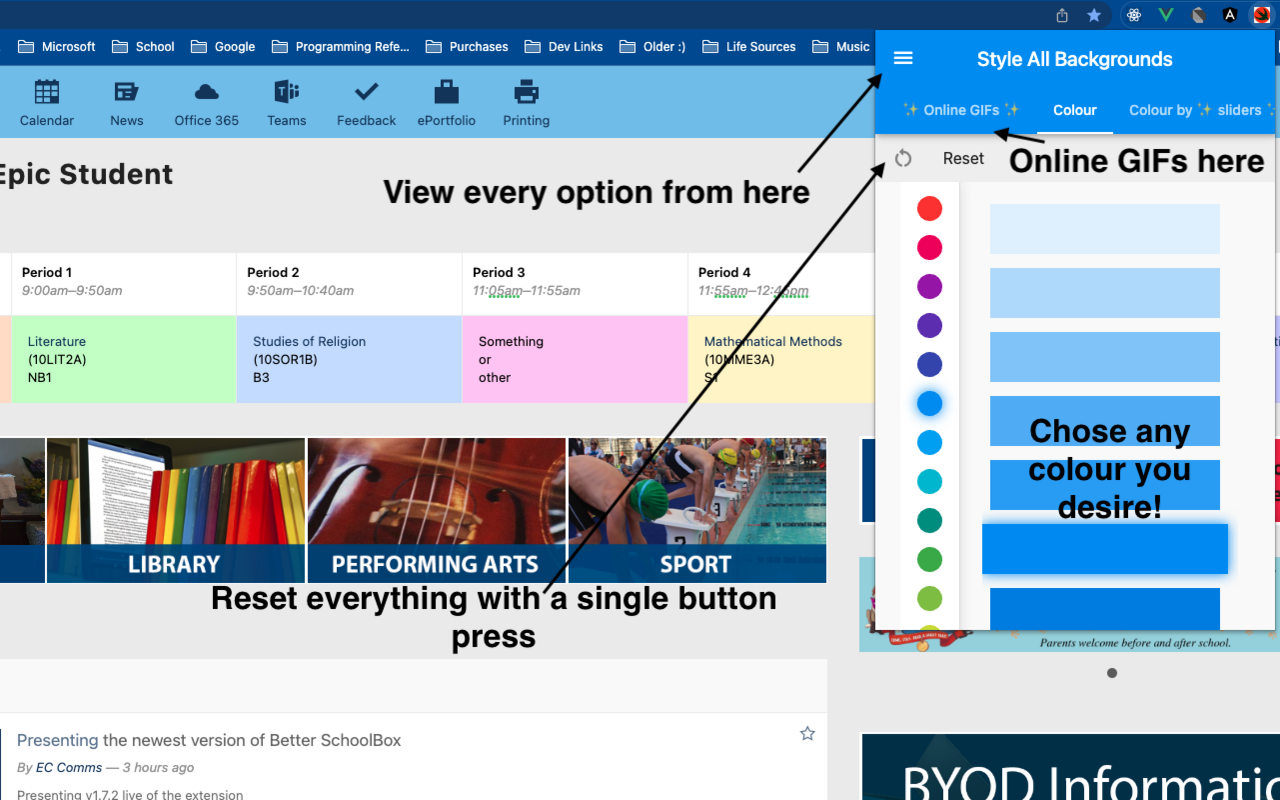Open the Calendar icon in navigation bar
Image resolution: width=1280 pixels, height=800 pixels.
(x=47, y=93)
